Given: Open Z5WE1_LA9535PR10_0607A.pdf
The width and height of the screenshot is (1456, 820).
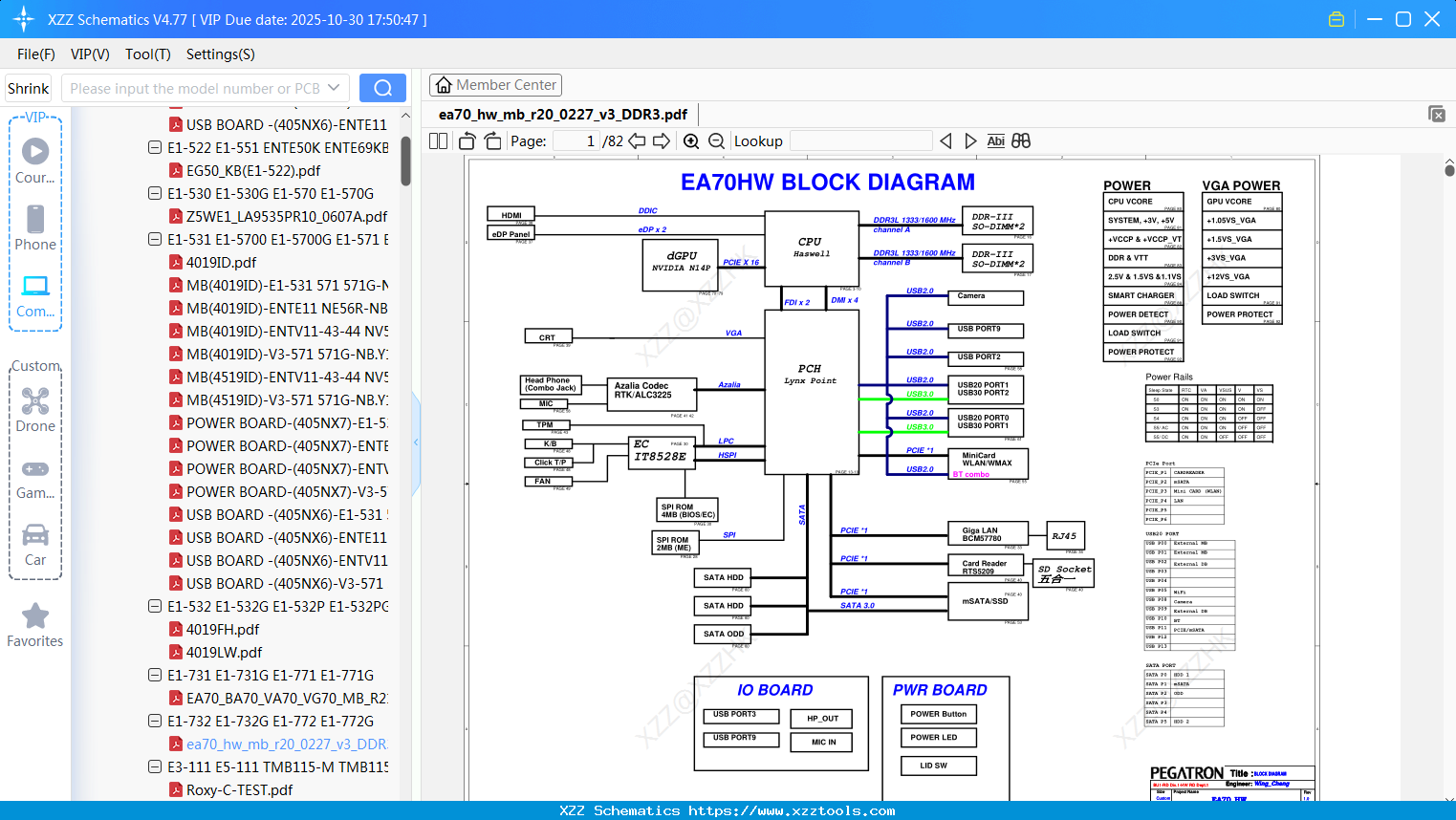Looking at the screenshot, I should click(287, 216).
